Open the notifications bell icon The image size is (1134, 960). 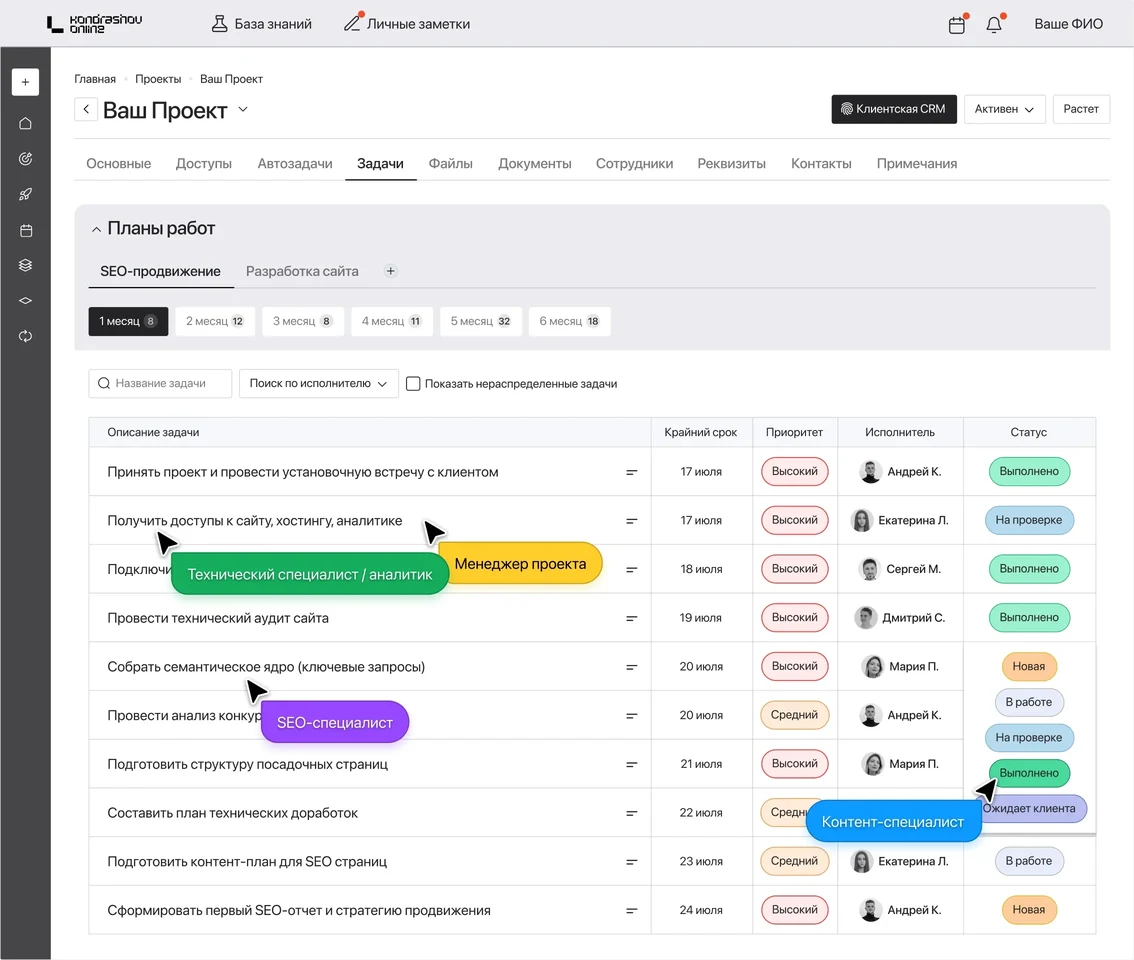(x=994, y=25)
